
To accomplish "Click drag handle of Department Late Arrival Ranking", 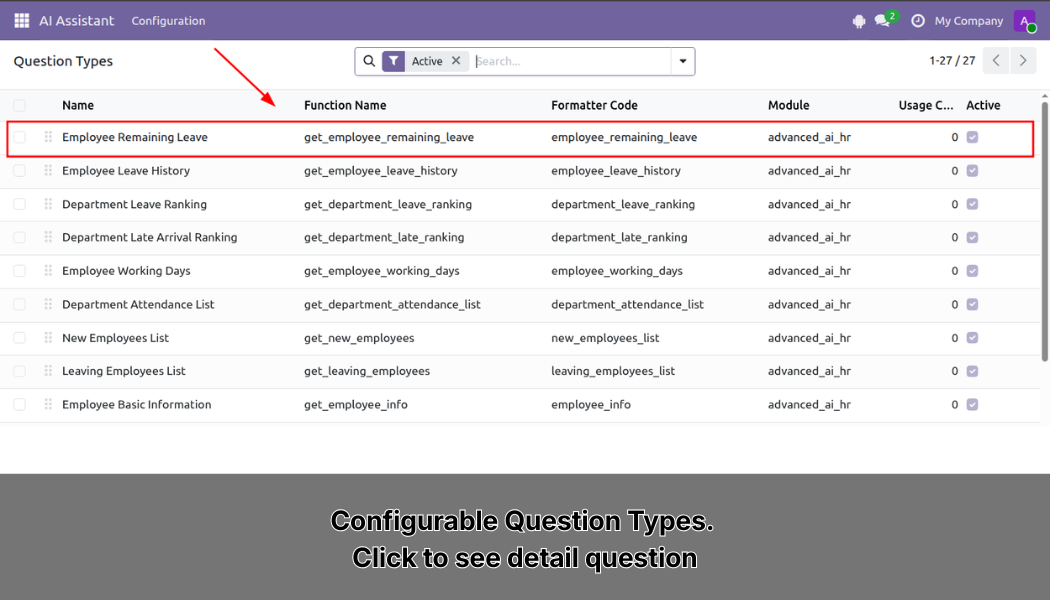I will pyautogui.click(x=48, y=237).
